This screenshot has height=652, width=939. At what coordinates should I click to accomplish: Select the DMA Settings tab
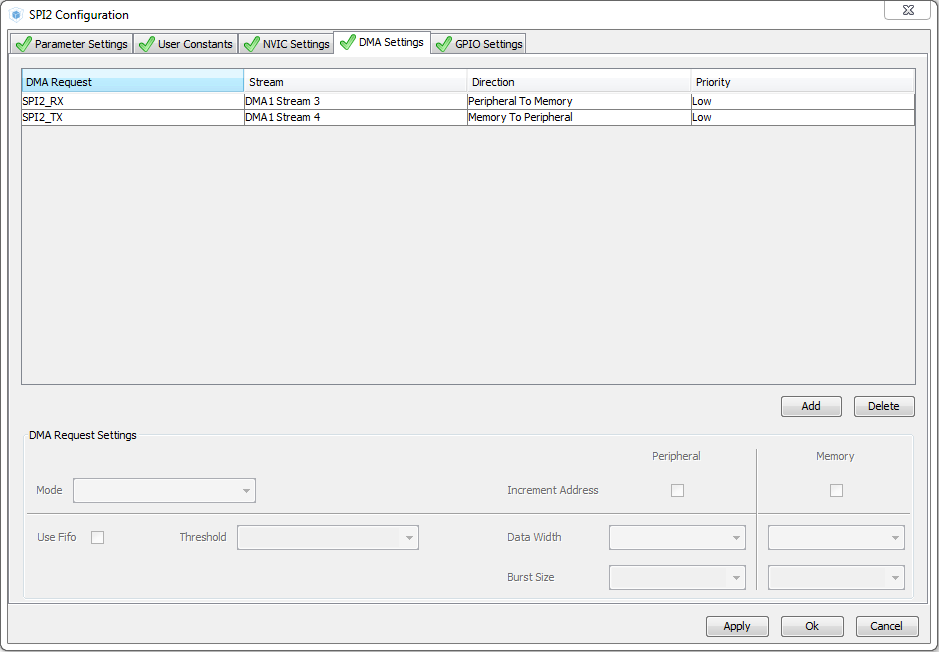382,43
